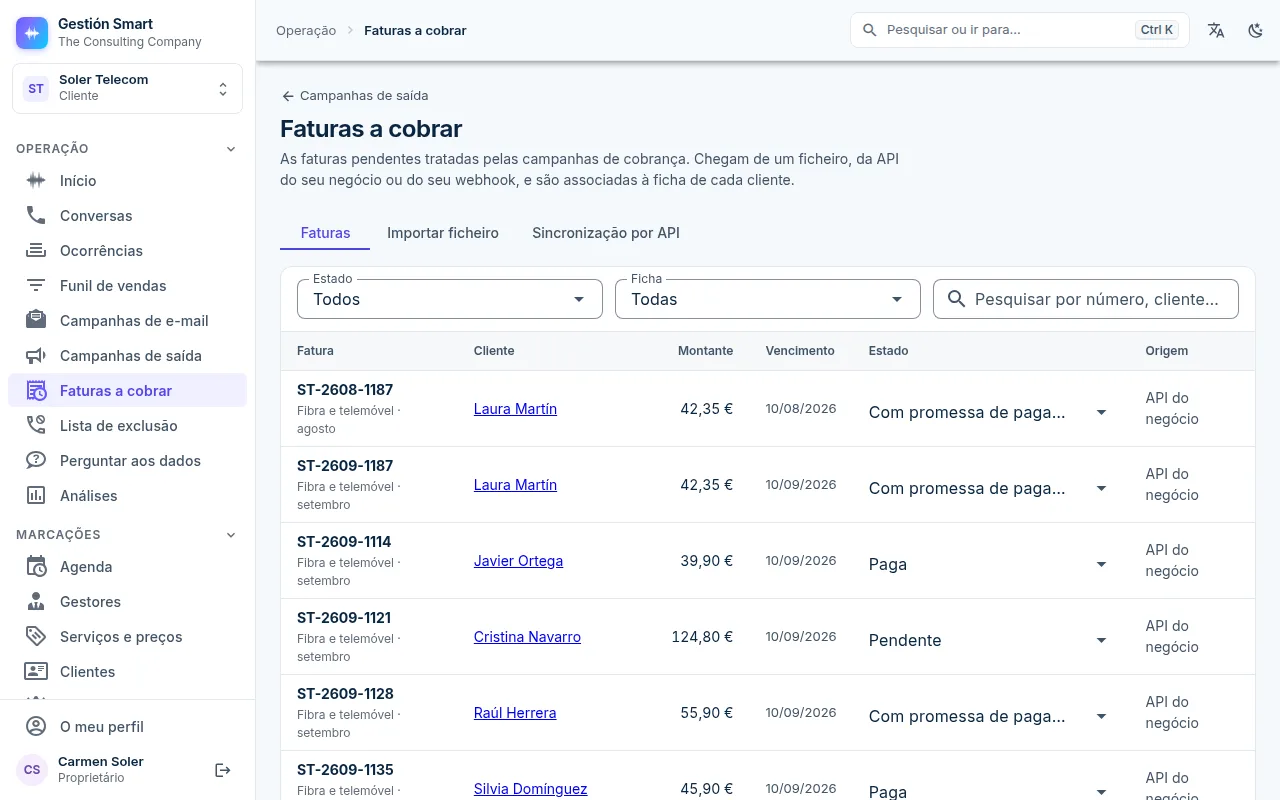The height and width of the screenshot is (800, 1280).
Task: Click the logout icon beside Carmen Soler
Action: click(x=223, y=770)
